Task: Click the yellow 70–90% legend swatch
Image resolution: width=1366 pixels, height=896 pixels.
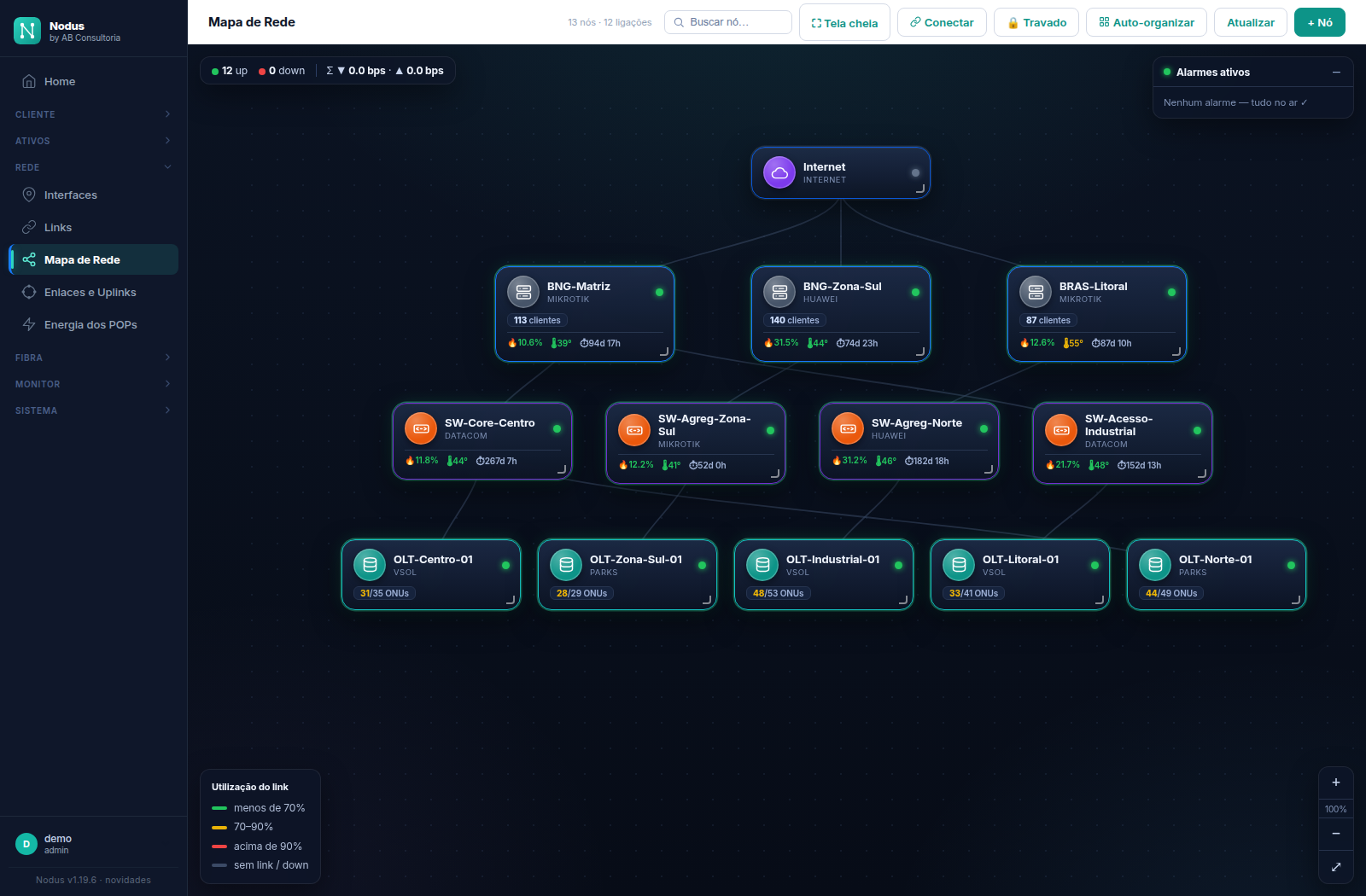Action: [x=219, y=827]
